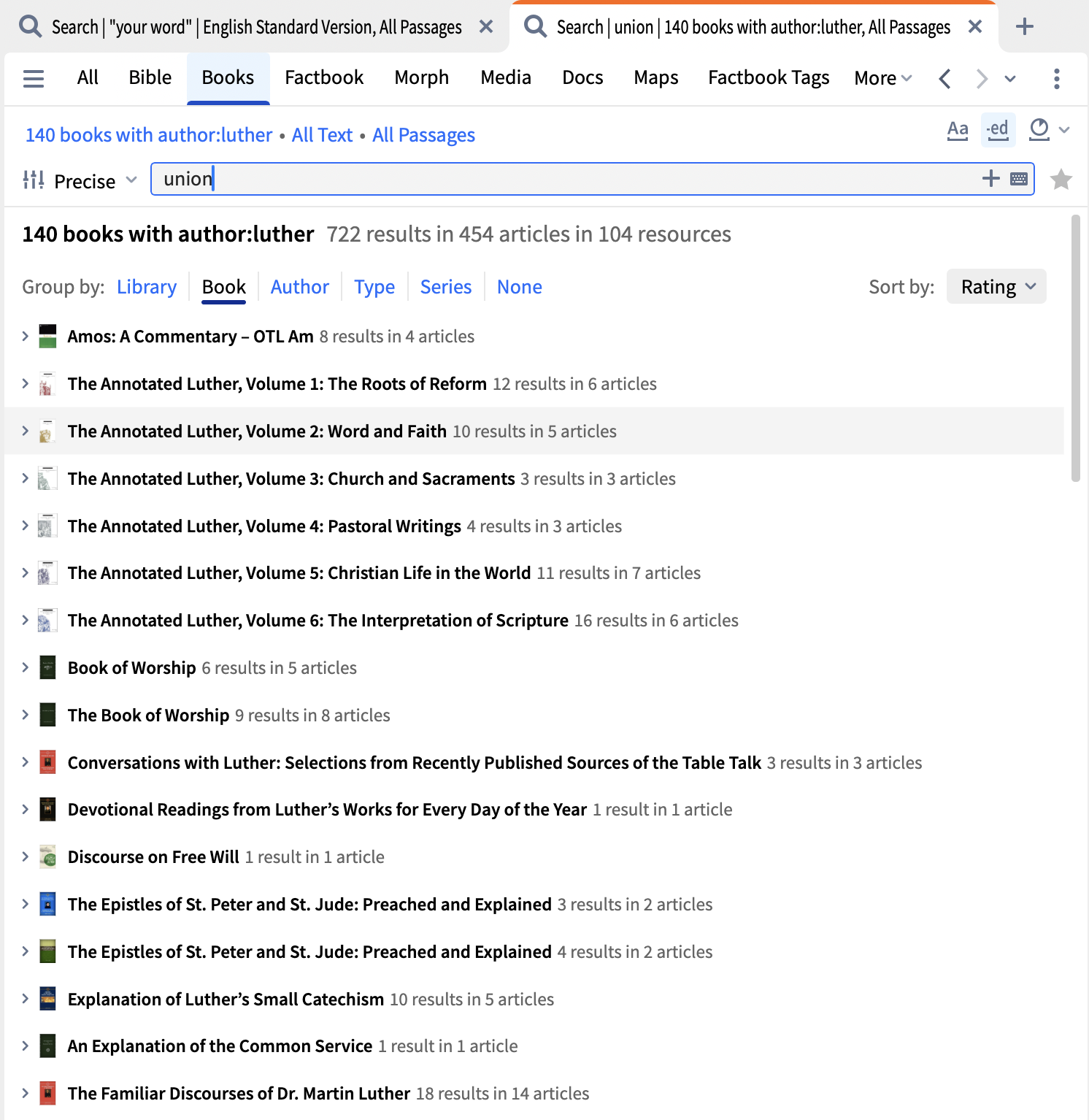This screenshot has width=1089, height=1120.
Task: Expand Annotated Luther Volume 3 results
Action: [x=26, y=478]
